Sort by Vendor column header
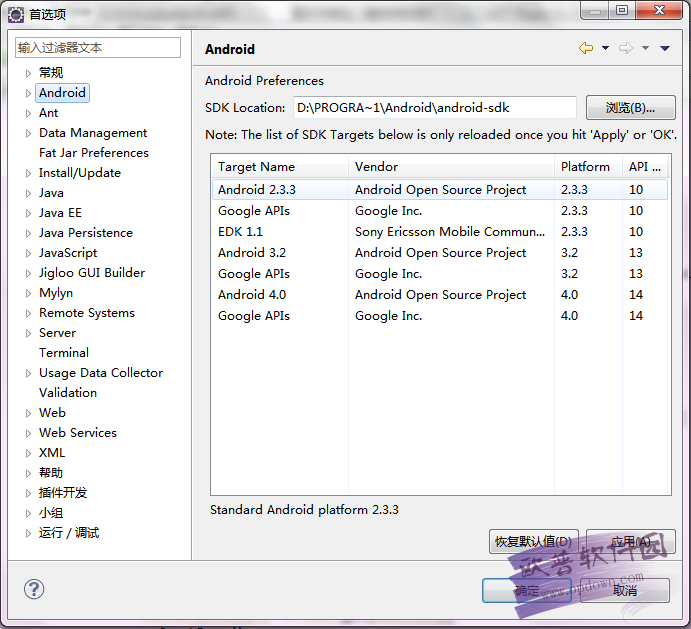This screenshot has height=629, width=691. click(x=451, y=167)
